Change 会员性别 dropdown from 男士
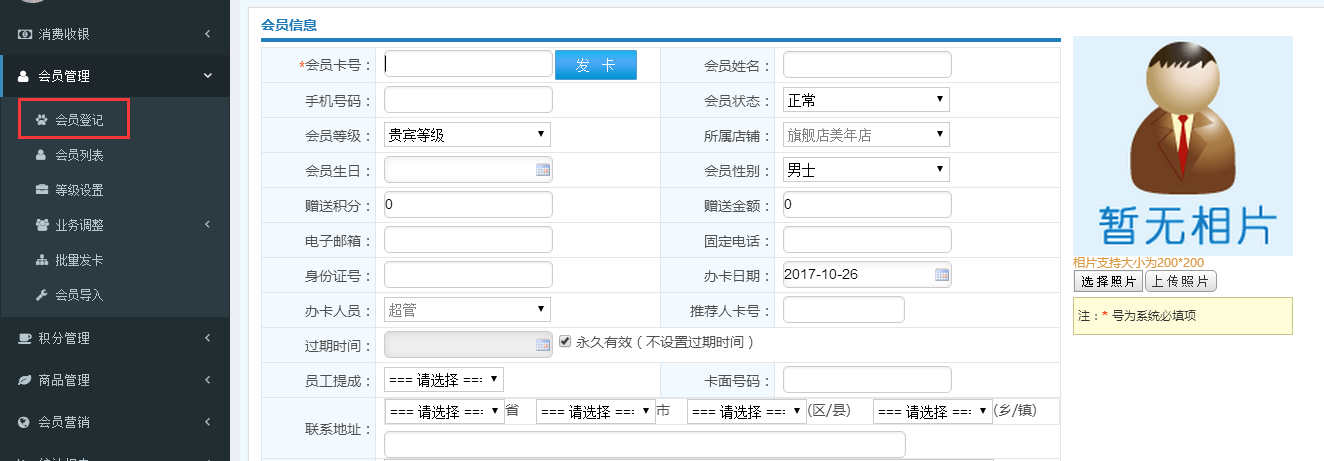Image resolution: width=1324 pixels, height=461 pixels. point(866,170)
